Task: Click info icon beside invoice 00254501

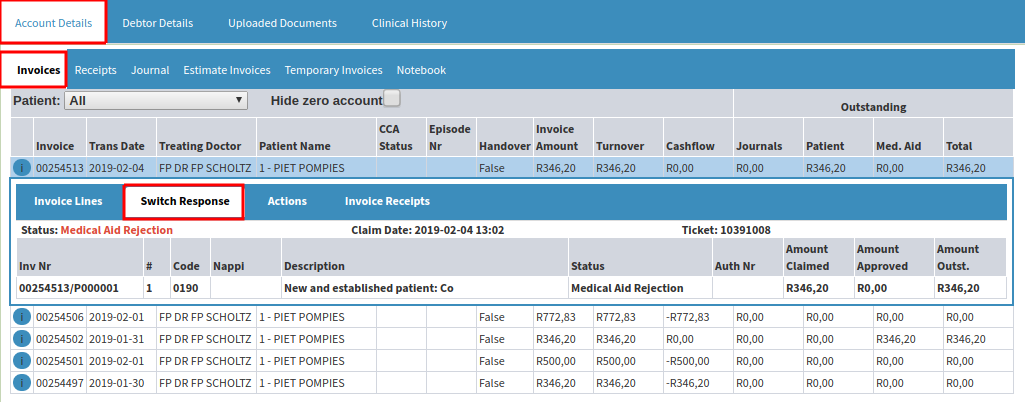Action: click(x=22, y=361)
